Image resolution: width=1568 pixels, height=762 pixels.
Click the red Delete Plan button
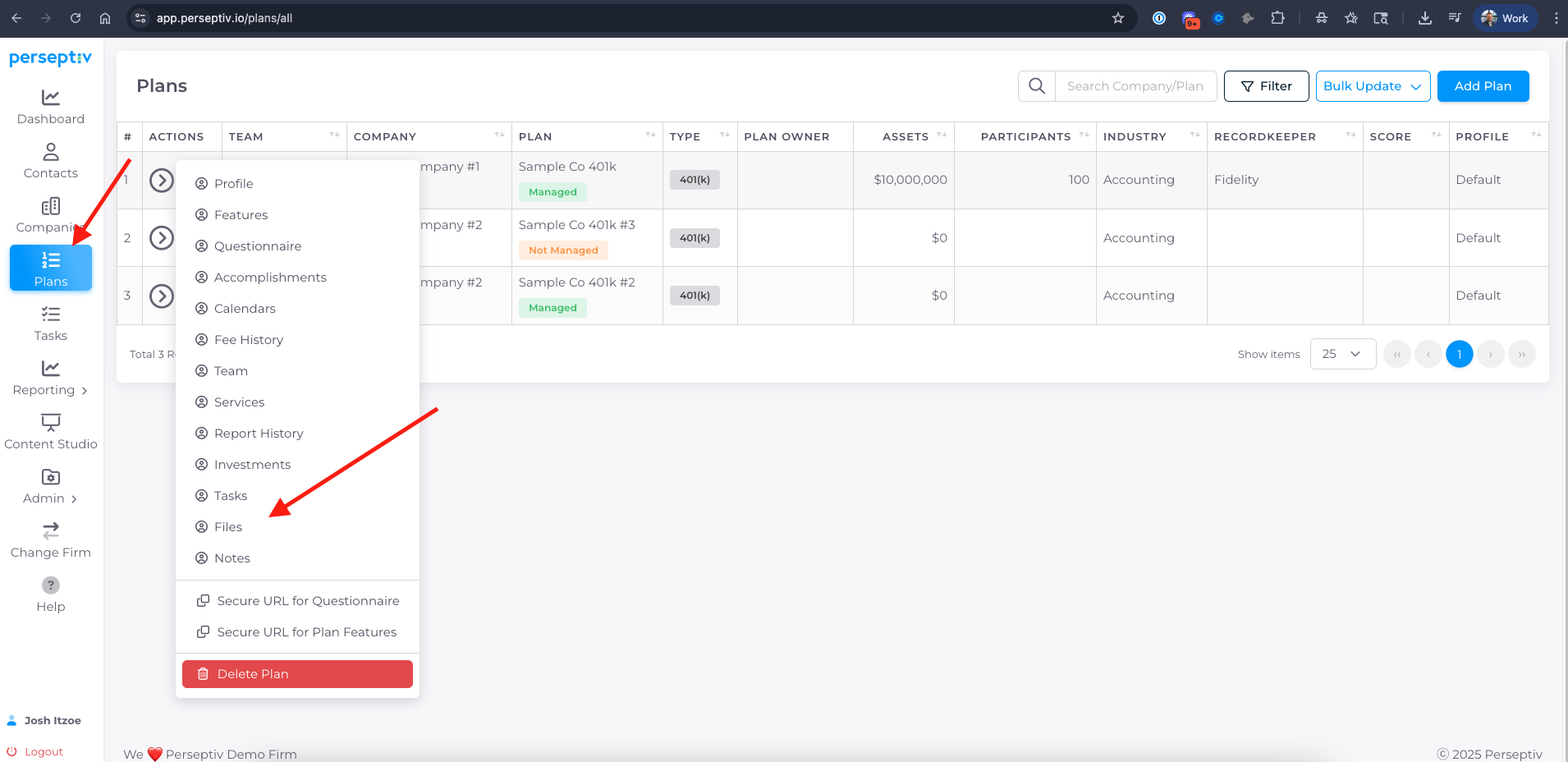click(x=297, y=674)
